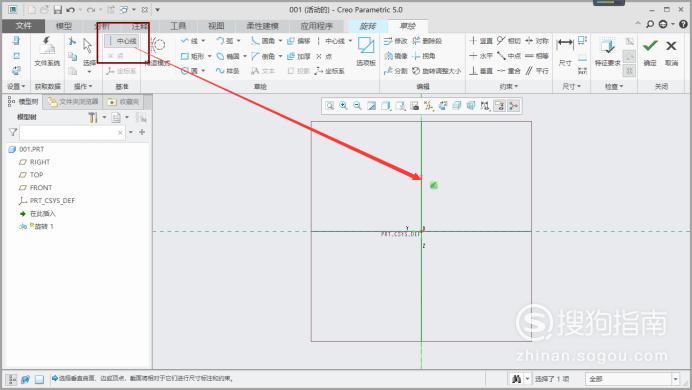
Task: Open 特征要求 feature requirements
Action: [608, 52]
